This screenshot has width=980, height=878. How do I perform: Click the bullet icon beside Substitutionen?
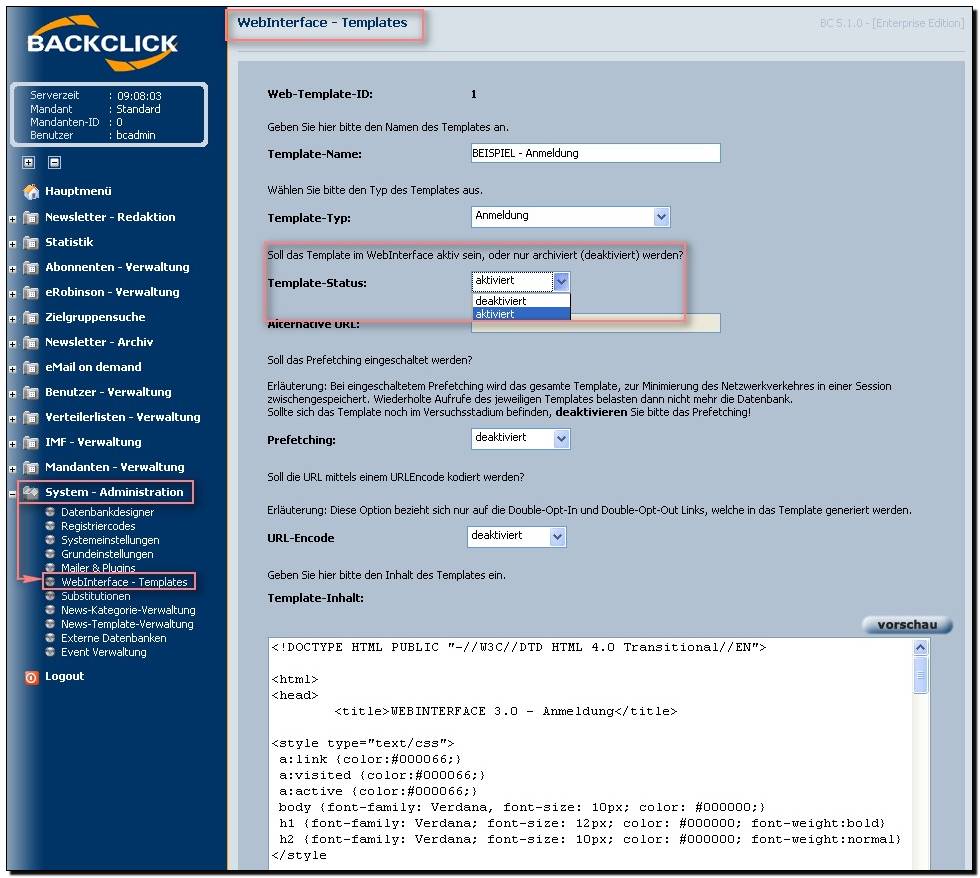(50, 596)
